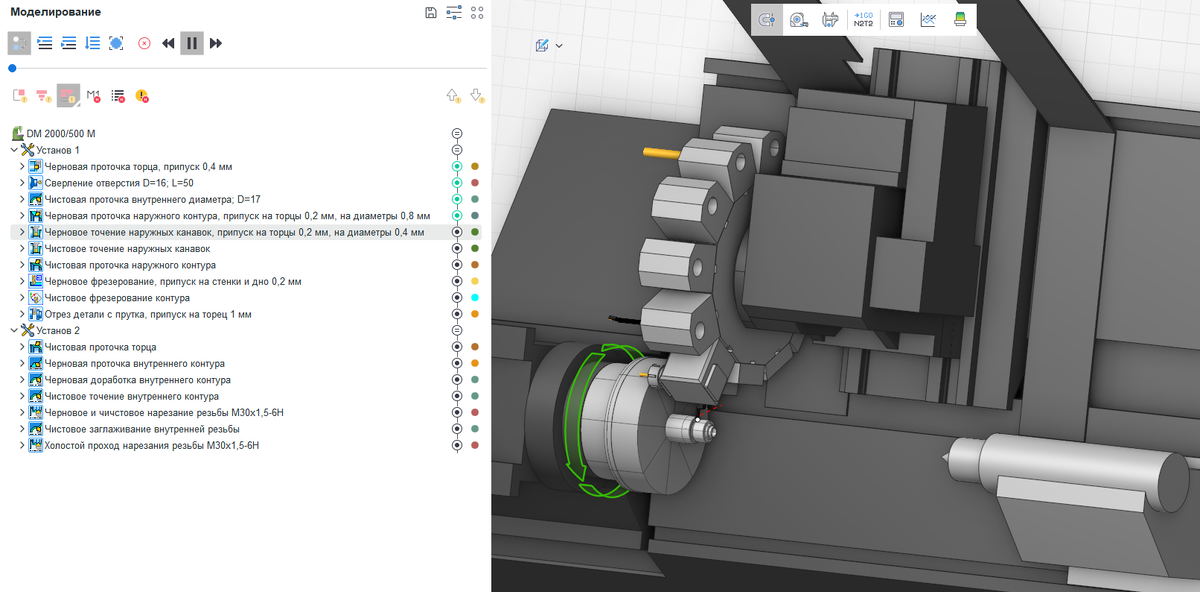Expand Черновая проточка торца, припуск 0,4 мм
Screen dimensions: 1200x592
(22, 166)
